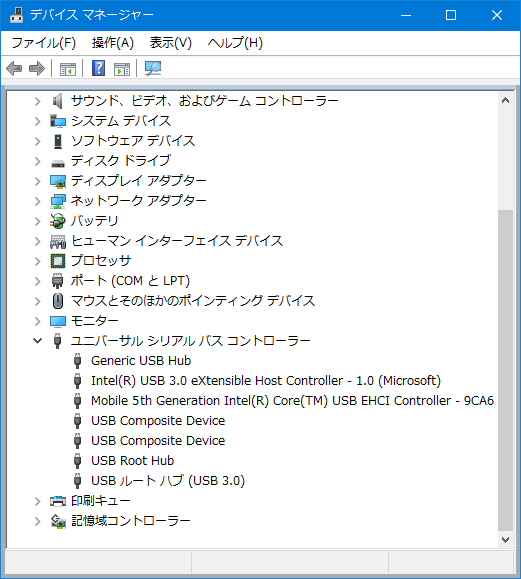Click the バッテリ battery icon
This screenshot has width=521, height=579.
(x=58, y=221)
